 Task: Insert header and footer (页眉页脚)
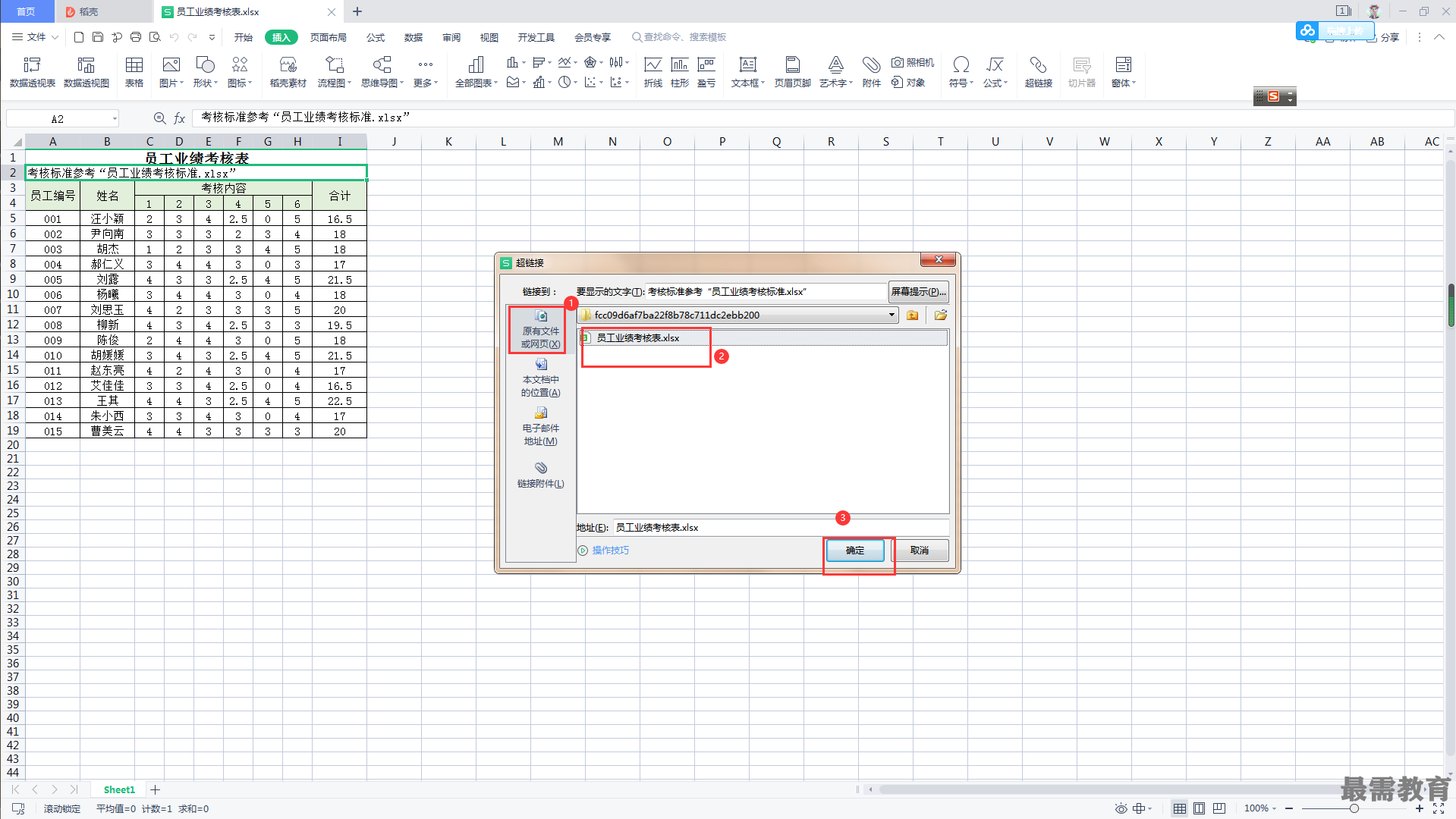[x=793, y=72]
